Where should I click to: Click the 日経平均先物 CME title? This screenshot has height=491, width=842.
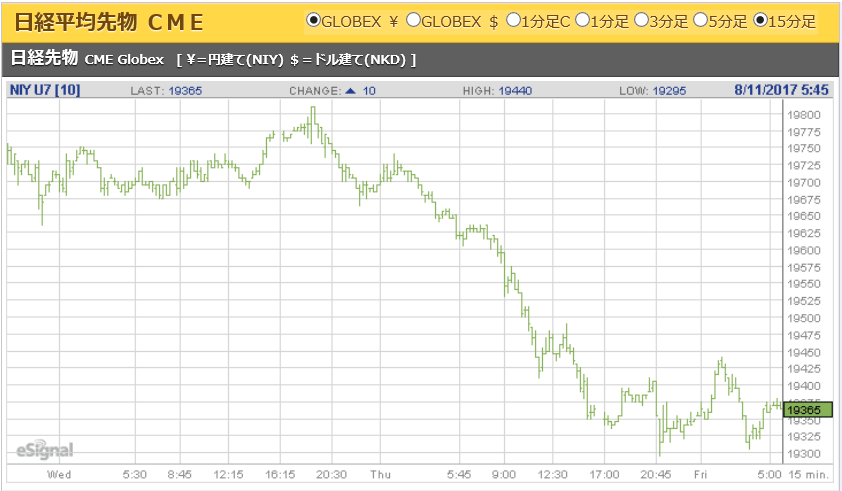click(109, 22)
